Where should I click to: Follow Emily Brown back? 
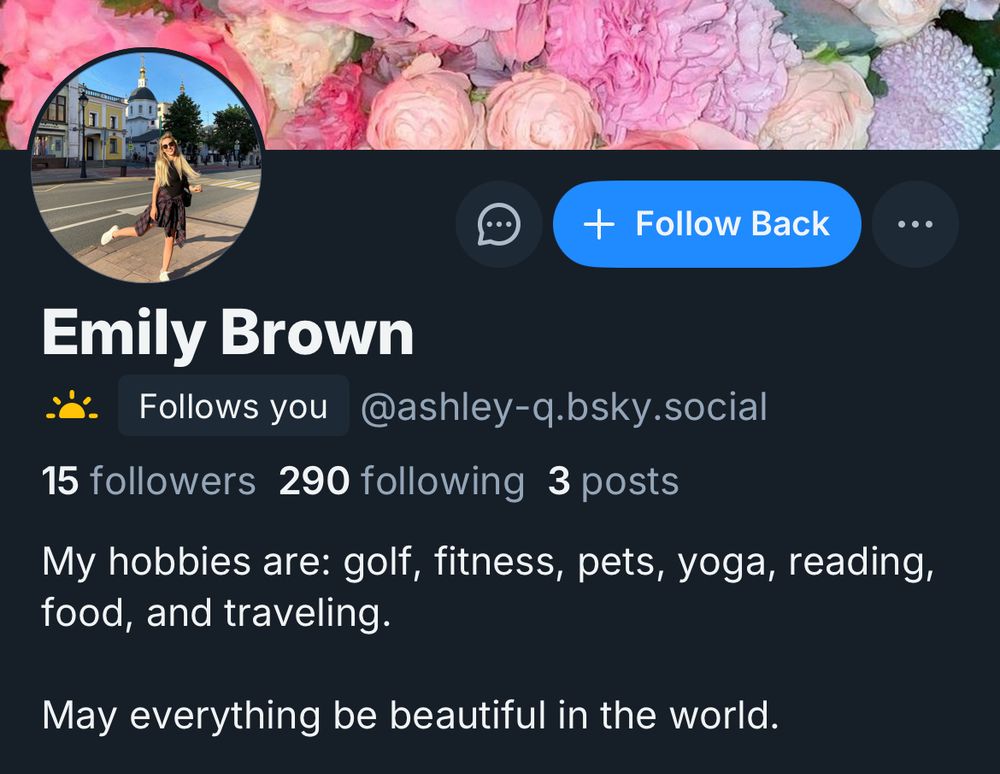pos(707,224)
